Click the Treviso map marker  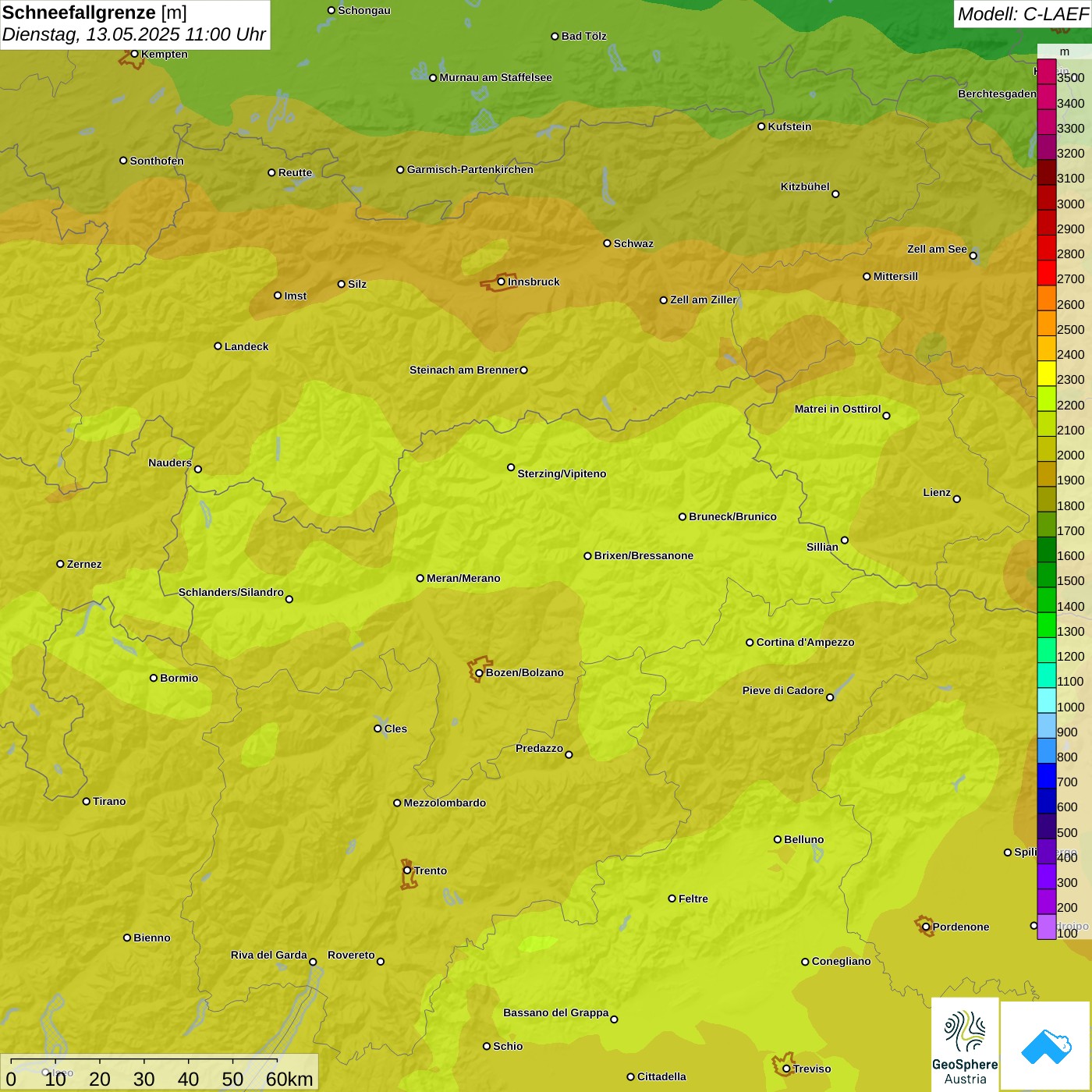click(x=786, y=1069)
